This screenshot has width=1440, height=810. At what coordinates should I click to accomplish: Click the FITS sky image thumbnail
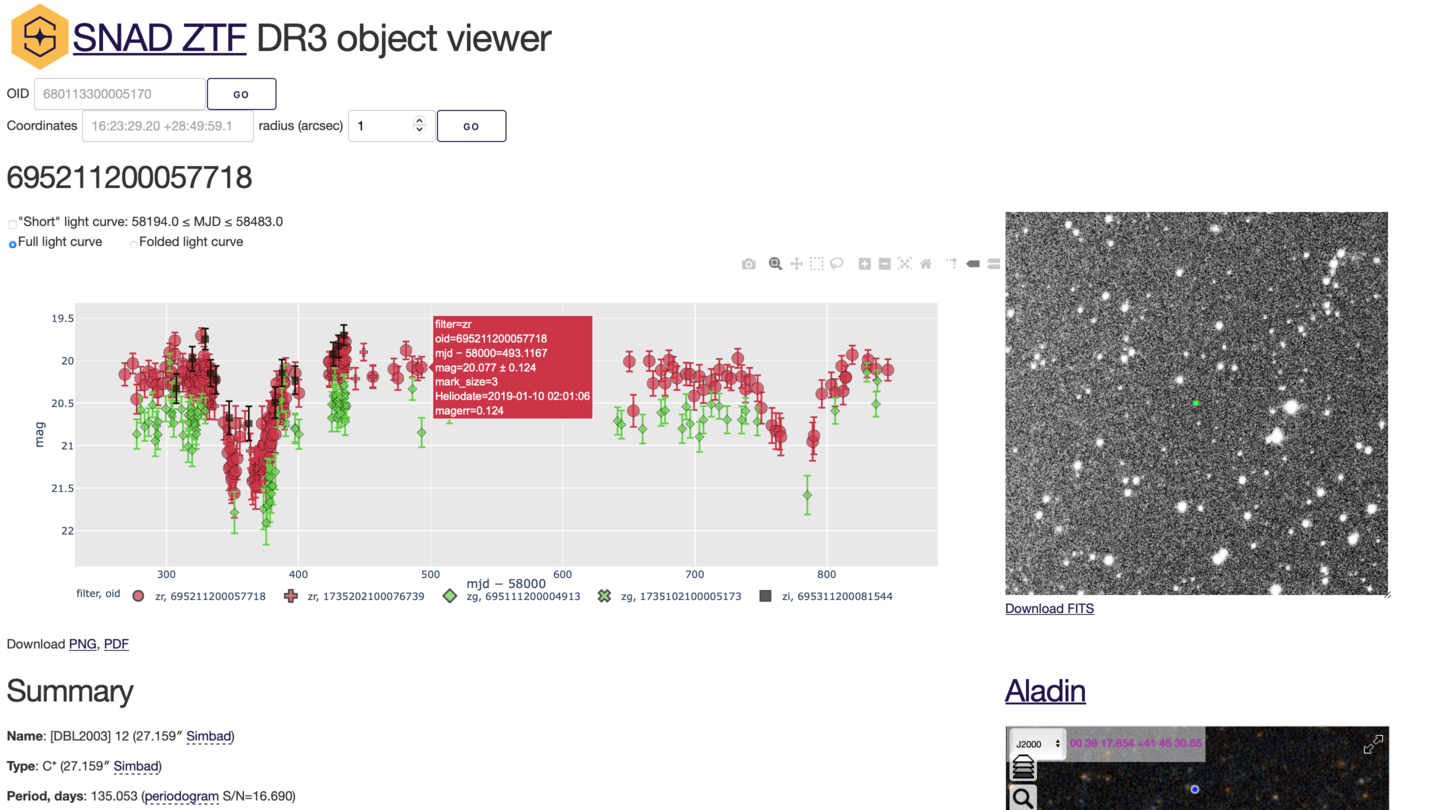[x=1196, y=403]
